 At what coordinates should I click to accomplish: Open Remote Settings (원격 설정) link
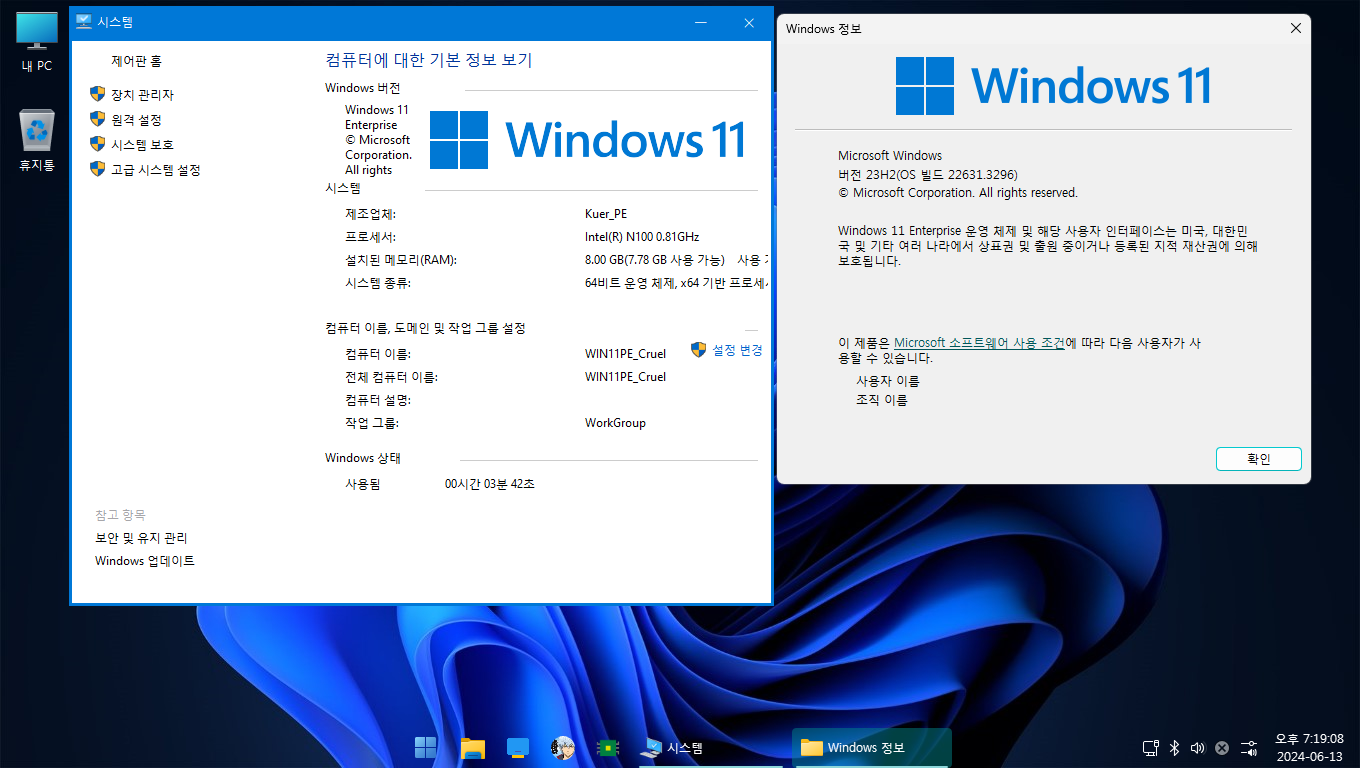(136, 120)
